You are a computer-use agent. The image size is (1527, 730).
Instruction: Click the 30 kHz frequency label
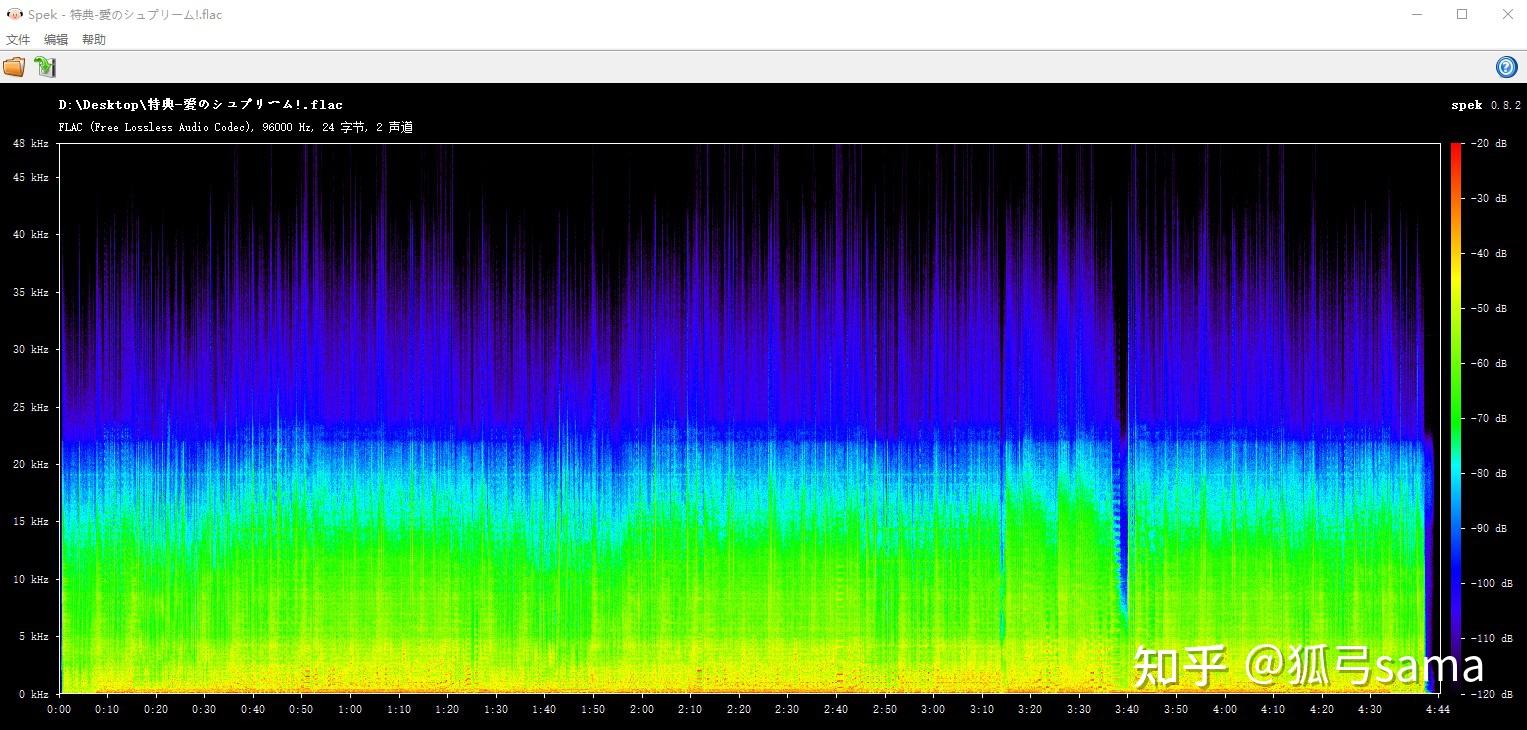[30, 350]
